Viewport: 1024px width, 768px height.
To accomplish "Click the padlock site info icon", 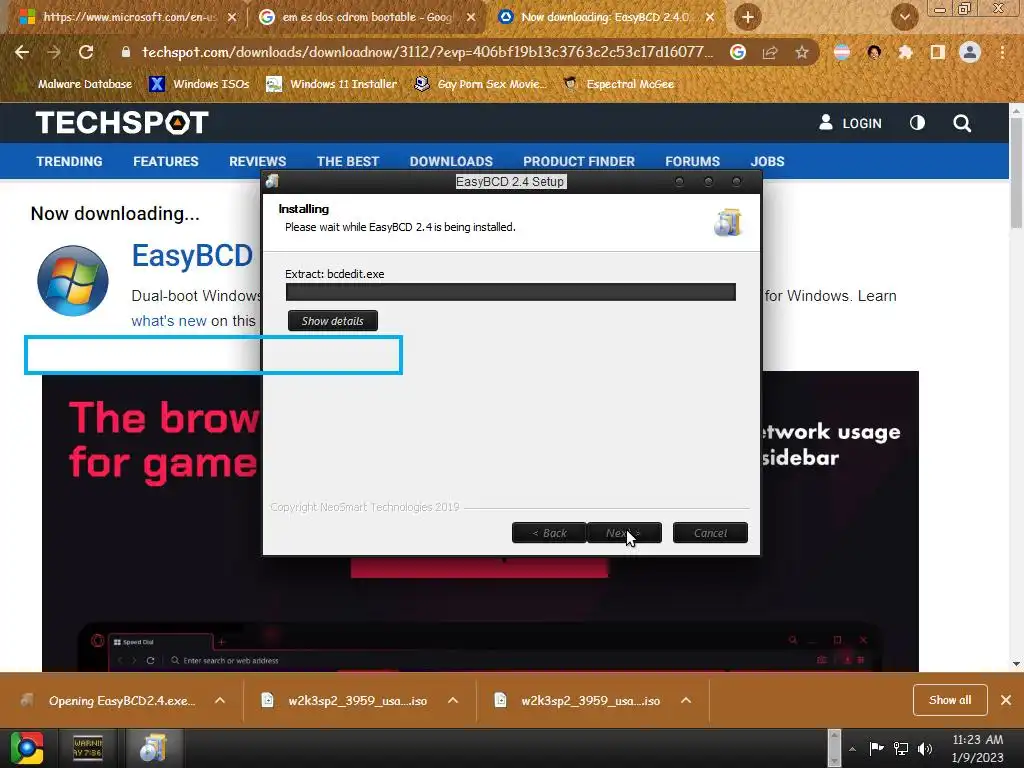I will tap(125, 52).
